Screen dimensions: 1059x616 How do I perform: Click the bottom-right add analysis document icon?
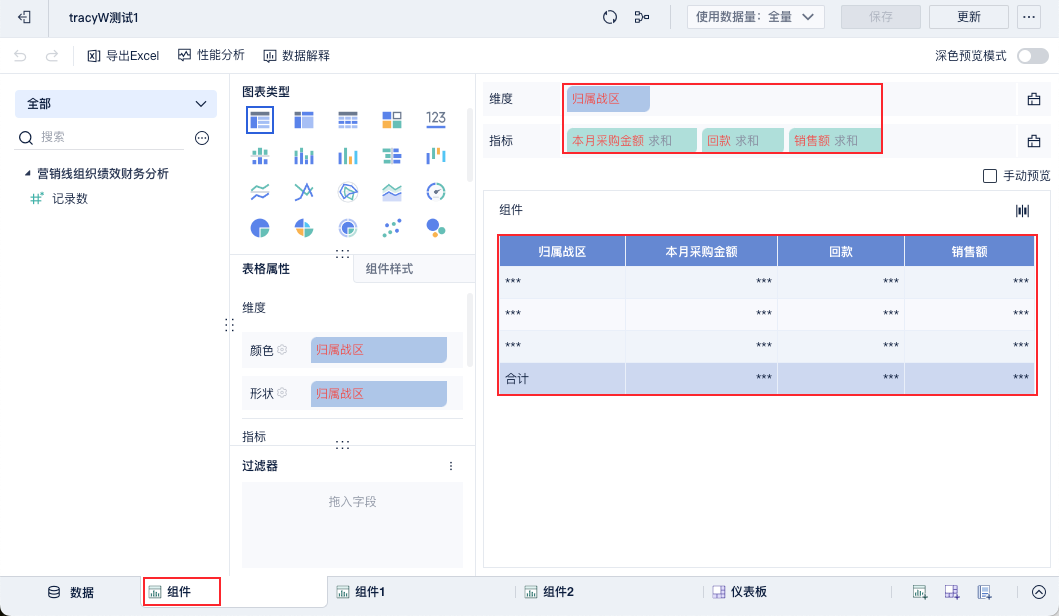point(984,592)
